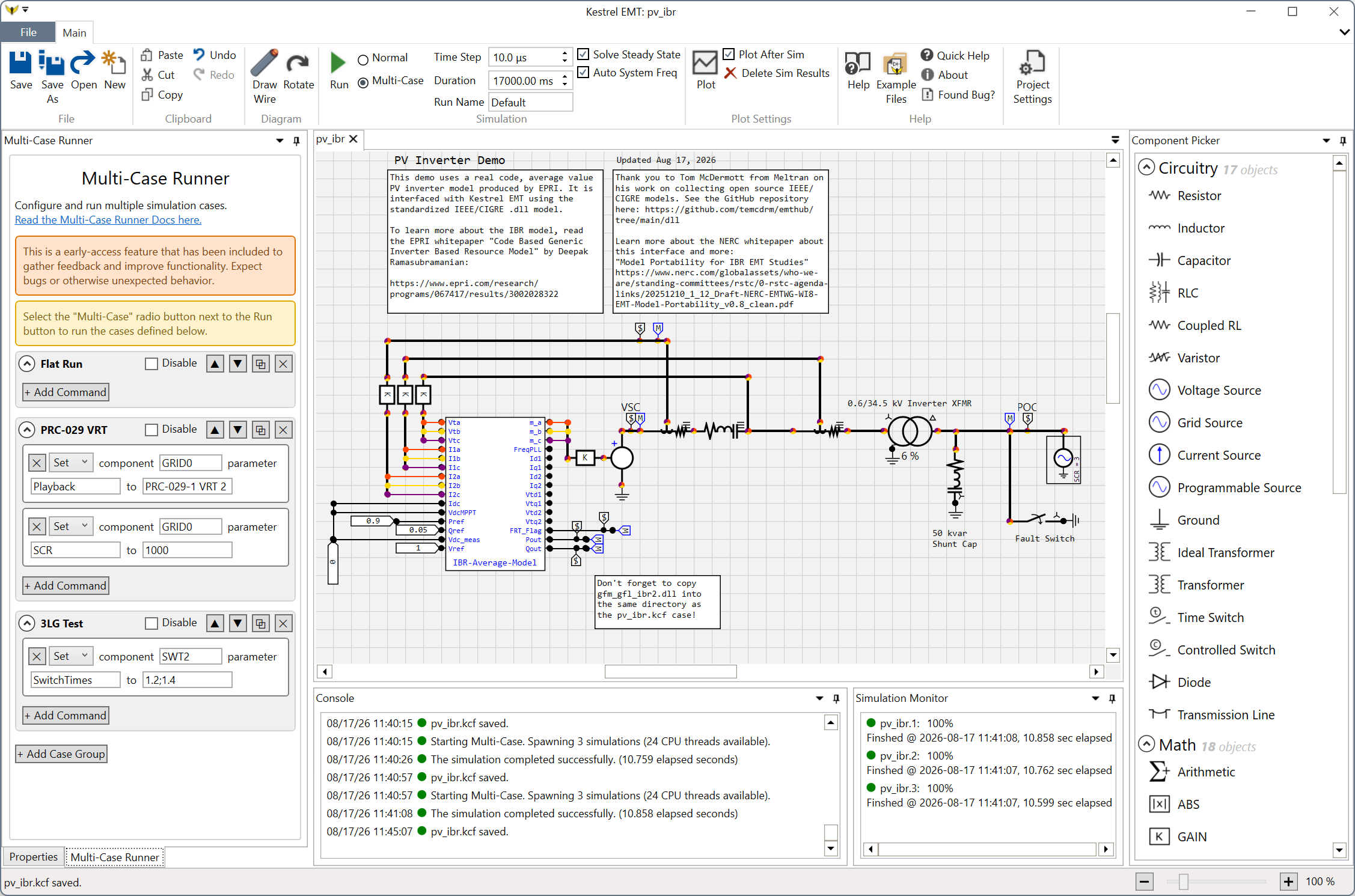Open Multi-Case Runner panel options arrow
The width and height of the screenshot is (1355, 896).
pyautogui.click(x=280, y=141)
